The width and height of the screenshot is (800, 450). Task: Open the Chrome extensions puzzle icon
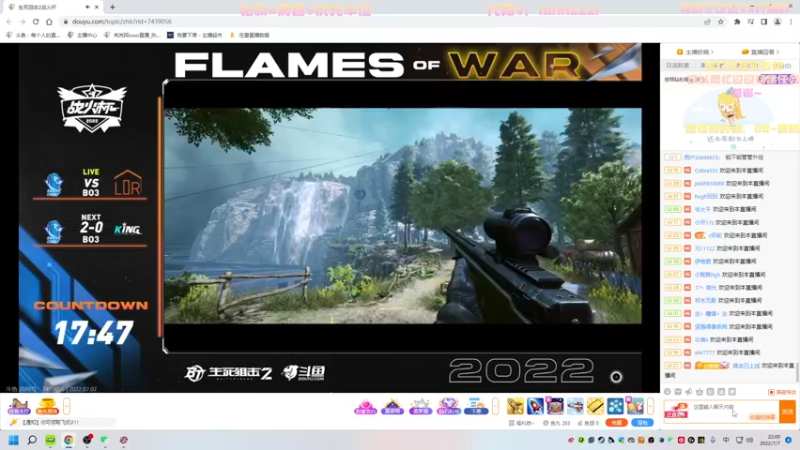(x=737, y=21)
